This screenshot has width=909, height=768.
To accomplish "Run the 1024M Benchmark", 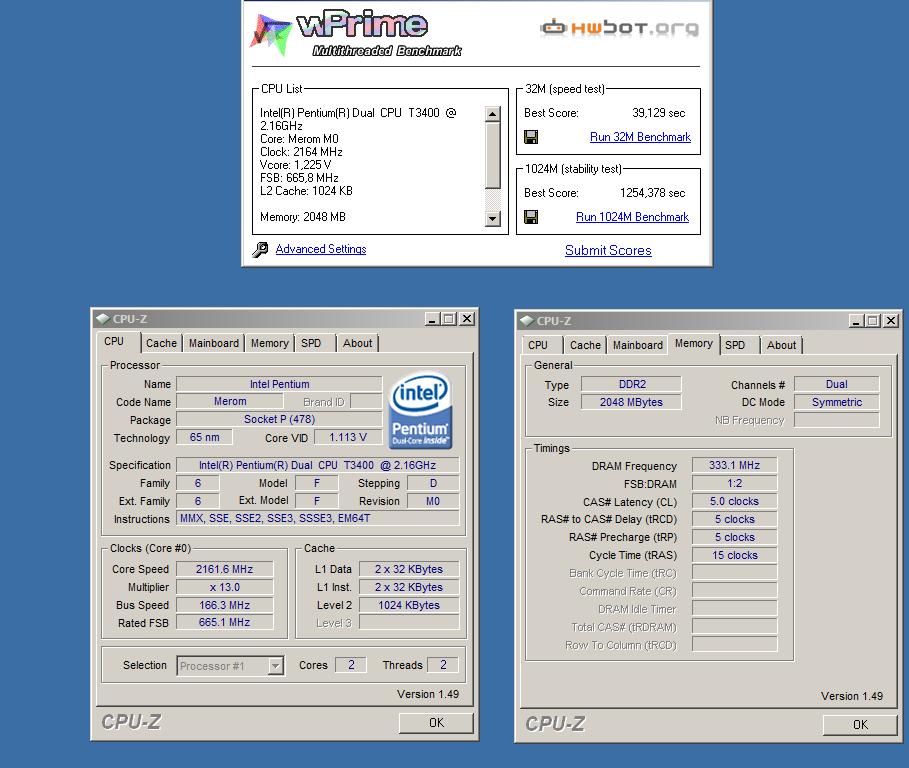I will click(x=632, y=217).
